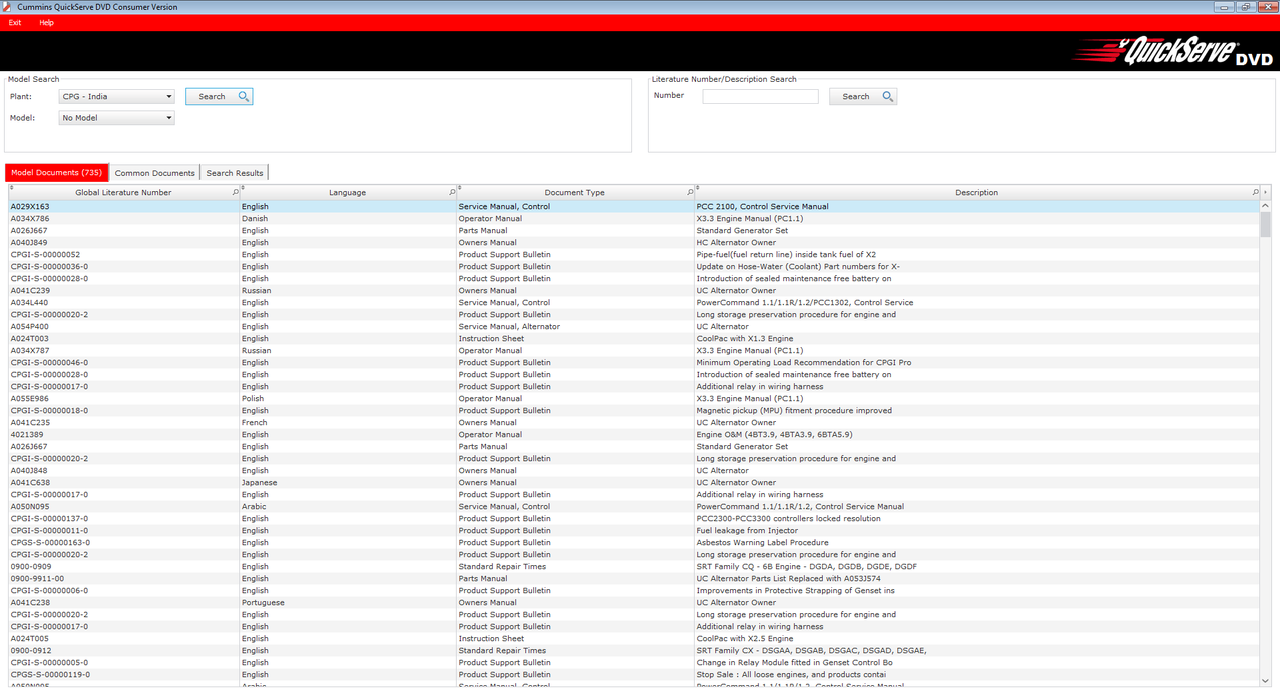This screenshot has height=693, width=1280.
Task: Click 'CoolPac with X1.3 Engine' description
Action: click(744, 339)
